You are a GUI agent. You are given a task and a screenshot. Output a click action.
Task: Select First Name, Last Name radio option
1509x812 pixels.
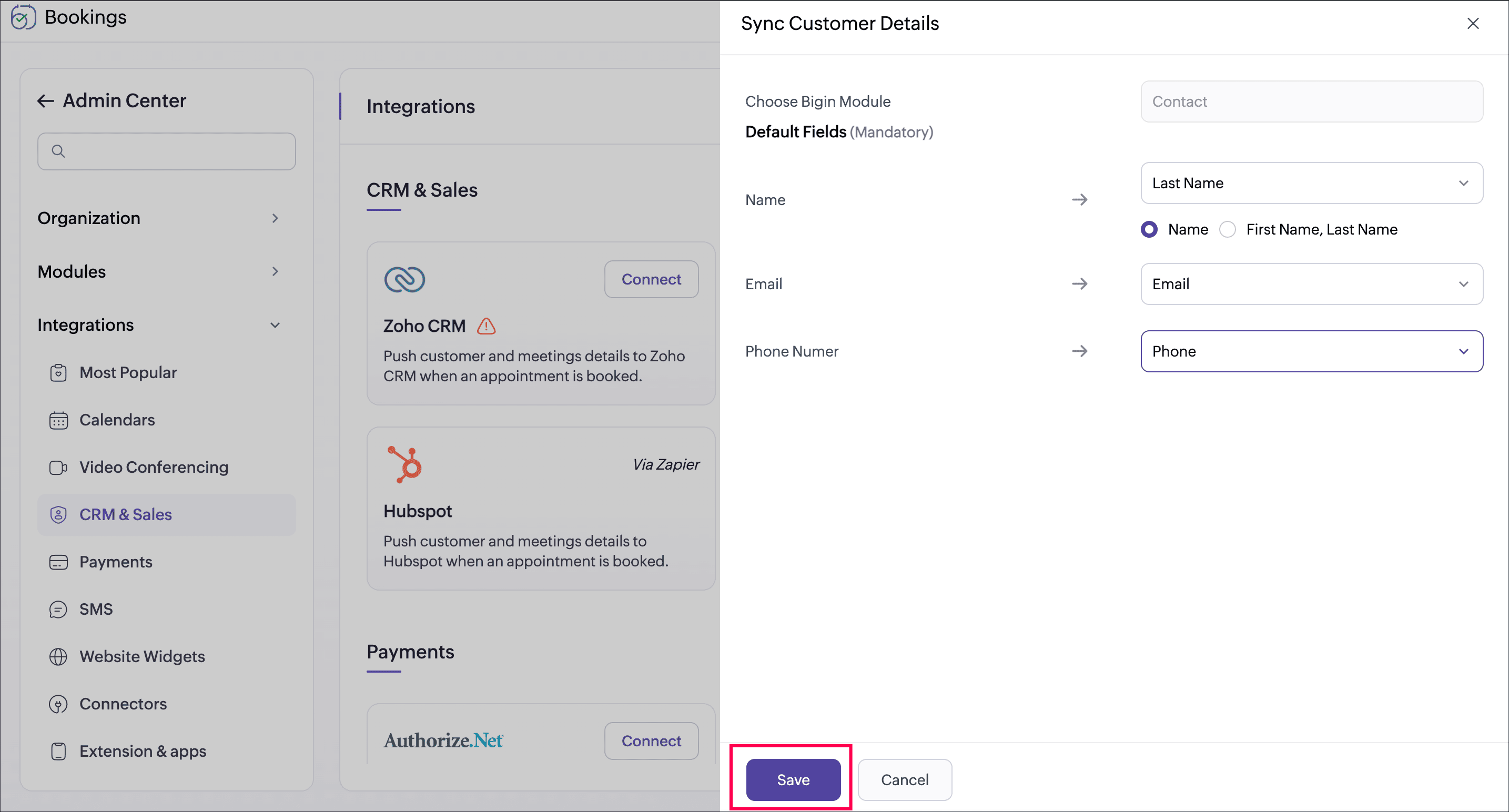[x=1228, y=230]
